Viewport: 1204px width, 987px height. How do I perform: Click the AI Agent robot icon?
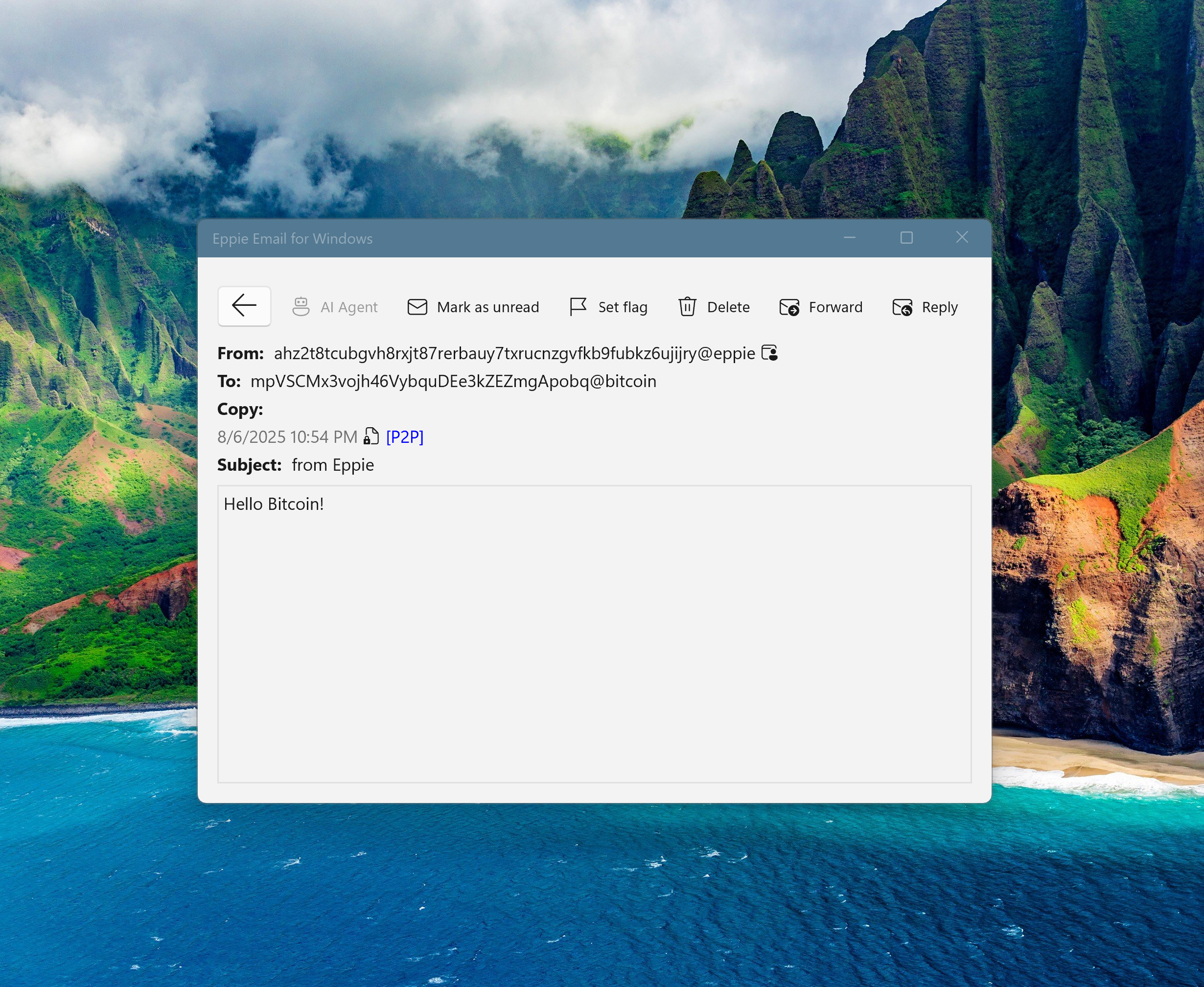click(x=301, y=307)
